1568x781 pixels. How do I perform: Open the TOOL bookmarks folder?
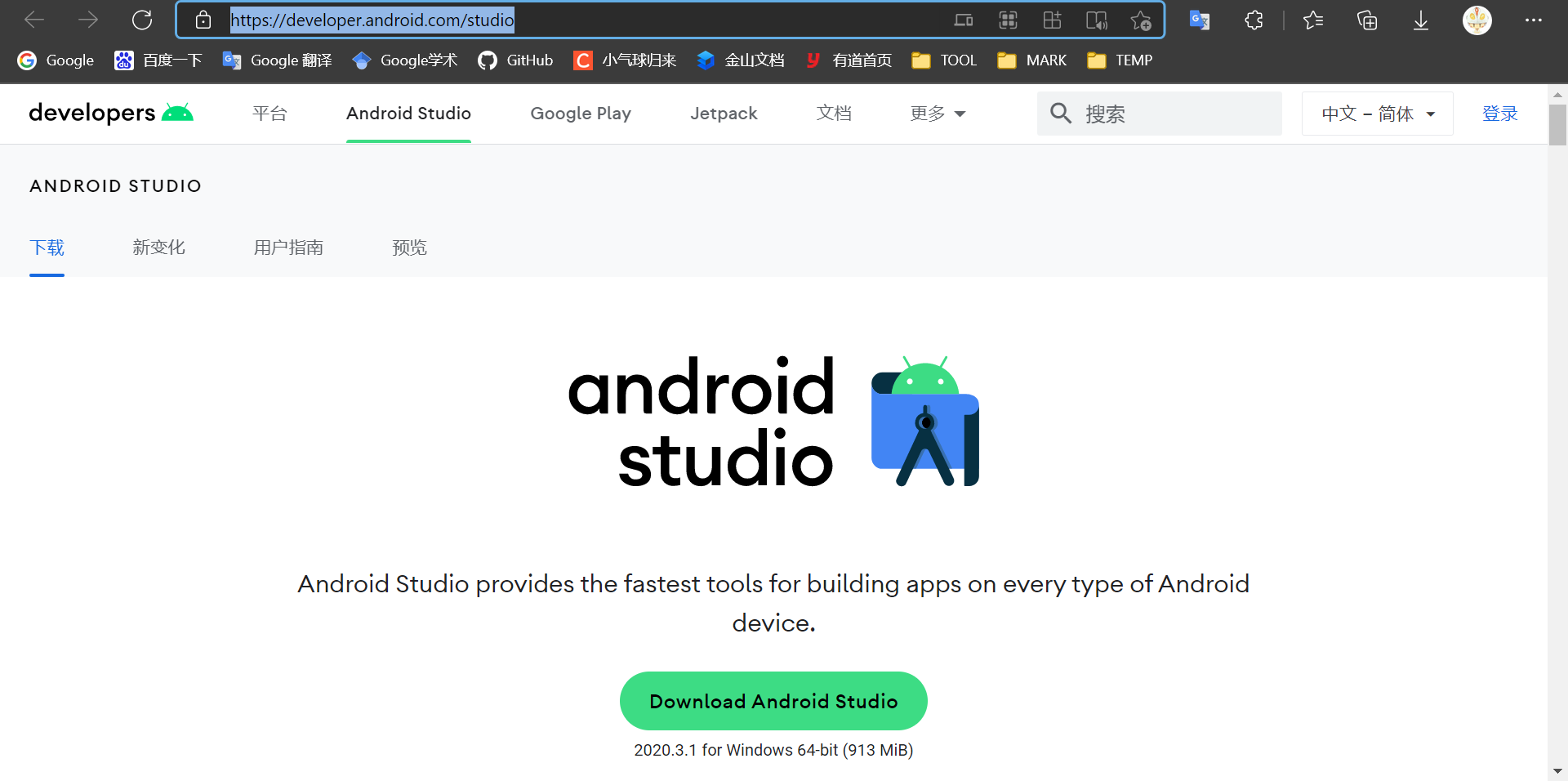pos(944,60)
